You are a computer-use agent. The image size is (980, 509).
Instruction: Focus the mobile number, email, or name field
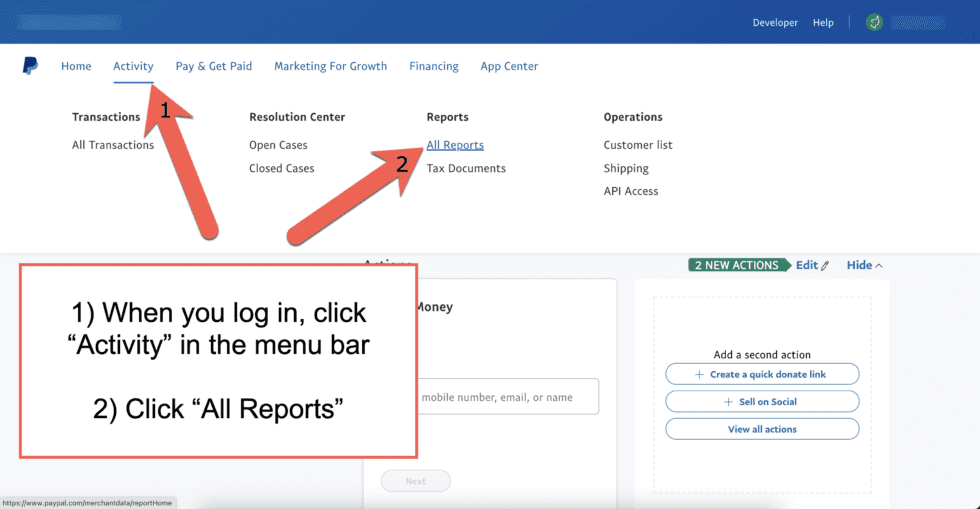pos(507,397)
